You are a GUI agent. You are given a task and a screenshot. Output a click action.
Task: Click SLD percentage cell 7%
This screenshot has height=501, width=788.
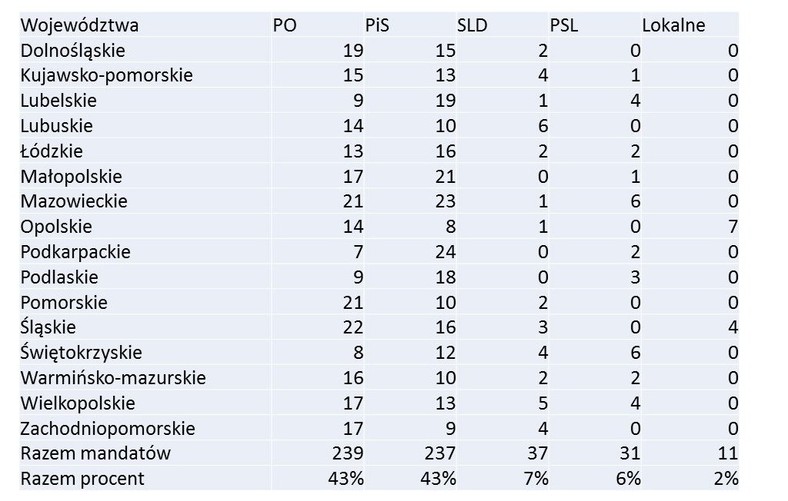(x=536, y=478)
